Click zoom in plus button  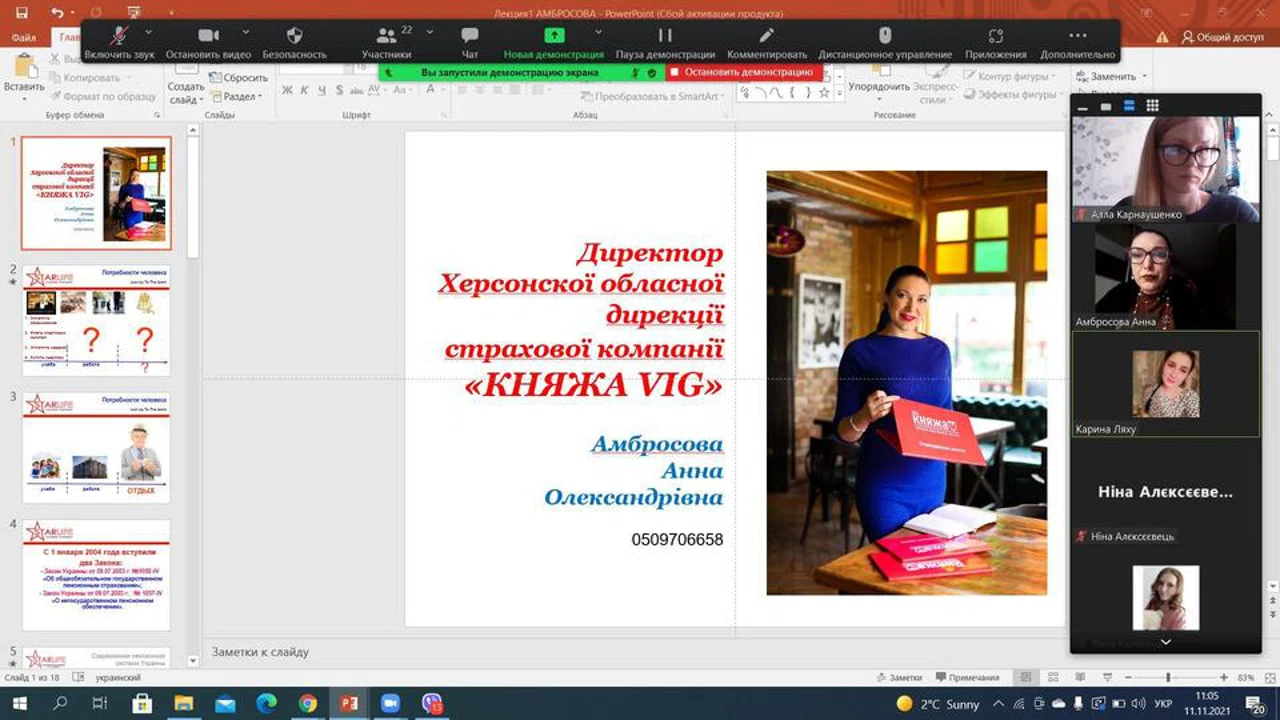click(1222, 677)
